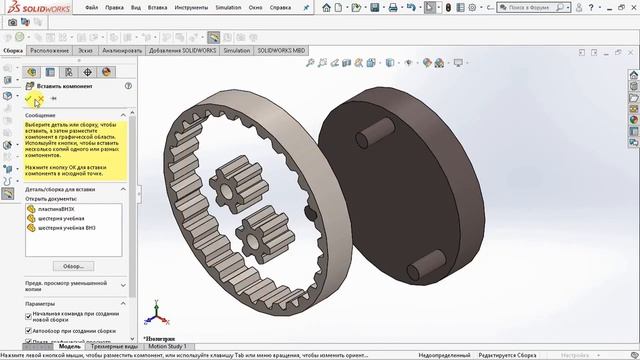640x360 pixels.
Task: Pin the menu bar with pushpin
Action: 306,7
